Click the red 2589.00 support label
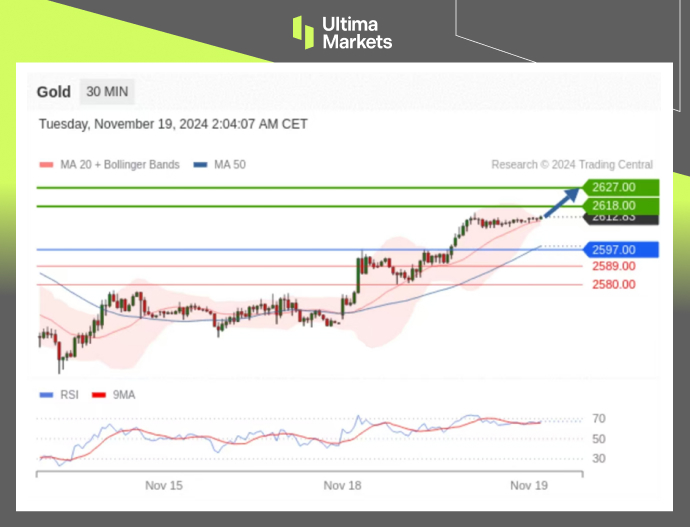 (x=613, y=266)
